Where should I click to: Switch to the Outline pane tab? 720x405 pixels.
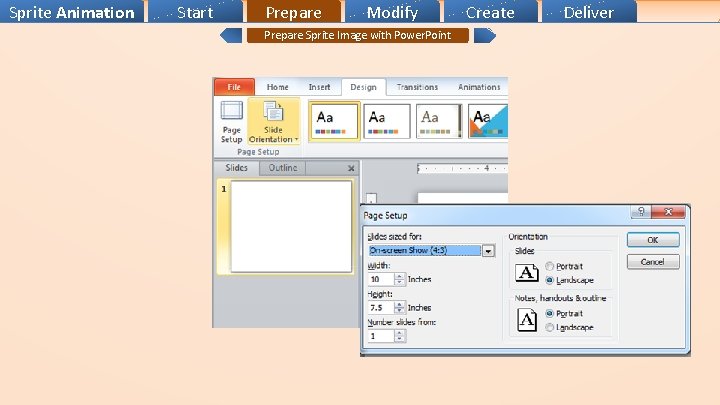283,168
